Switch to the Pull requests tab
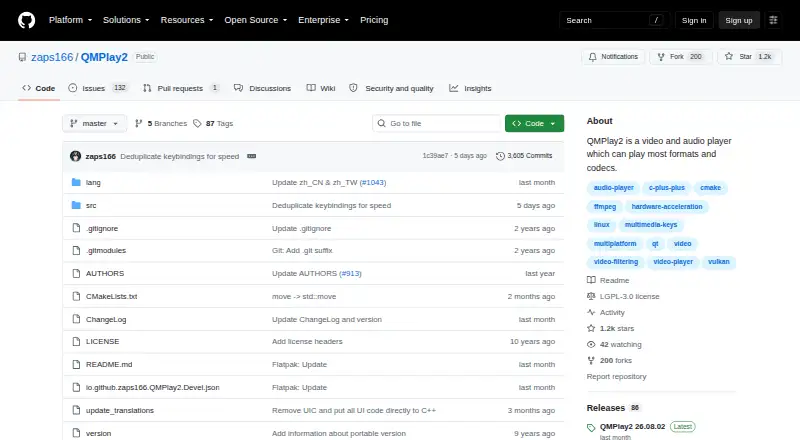Image resolution: width=800 pixels, height=440 pixels. tap(181, 88)
